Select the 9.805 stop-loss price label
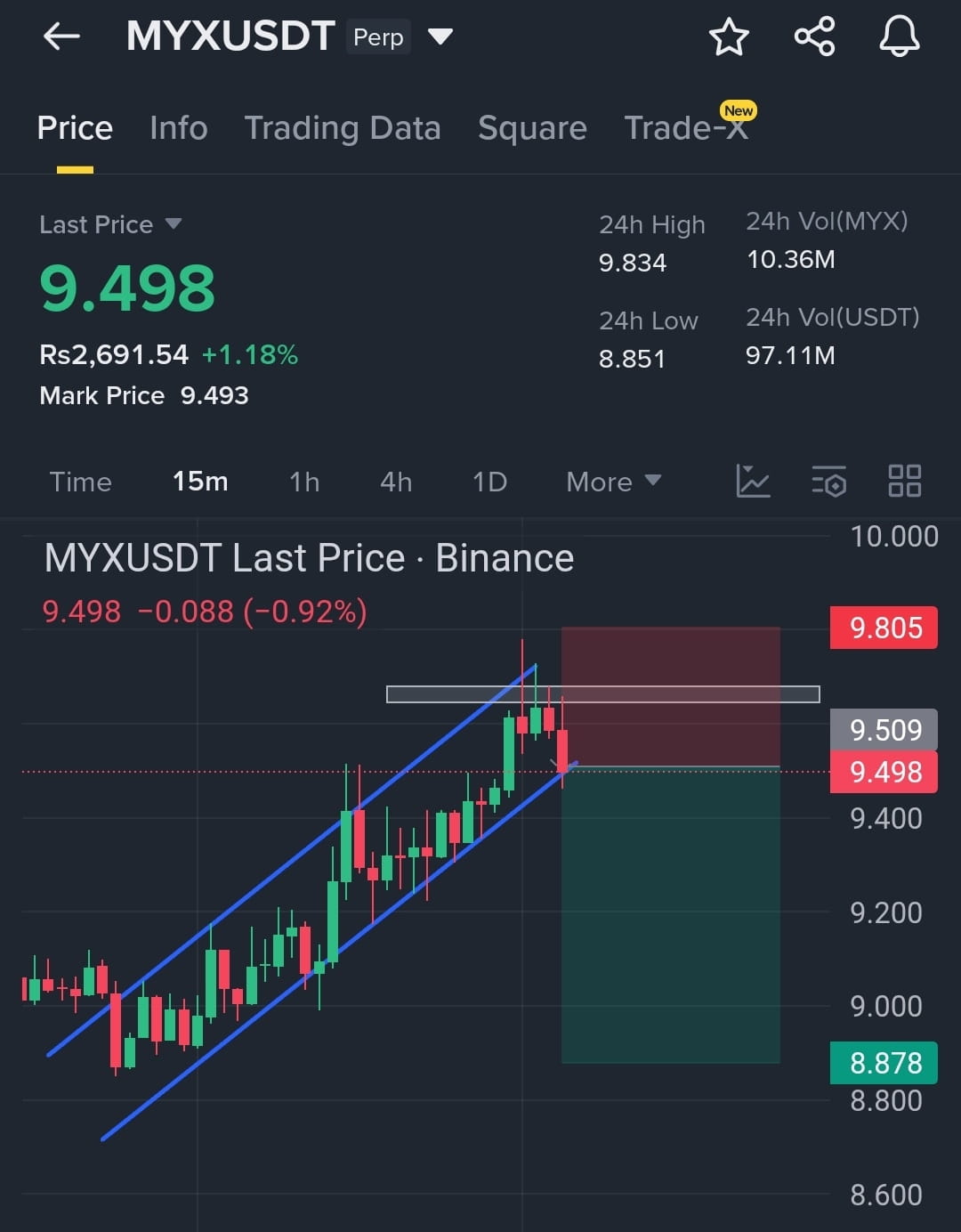This screenshot has width=961, height=1232. [884, 628]
